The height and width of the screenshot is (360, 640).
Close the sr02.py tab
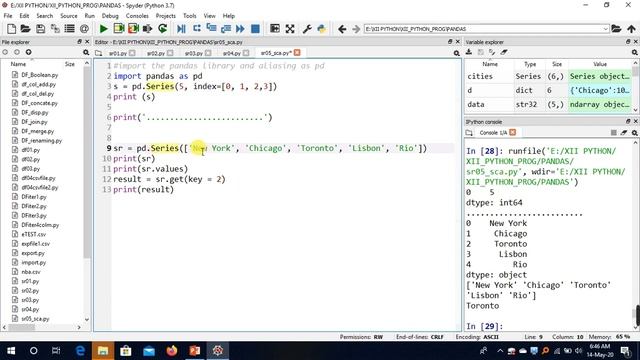click(170, 53)
